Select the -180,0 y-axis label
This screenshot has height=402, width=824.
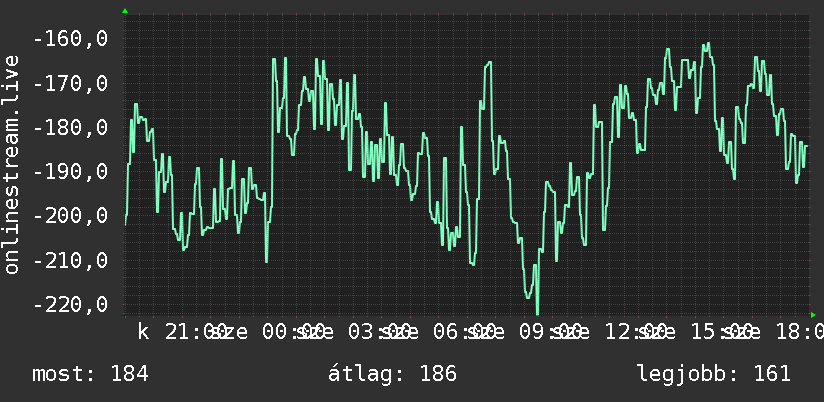[70, 128]
